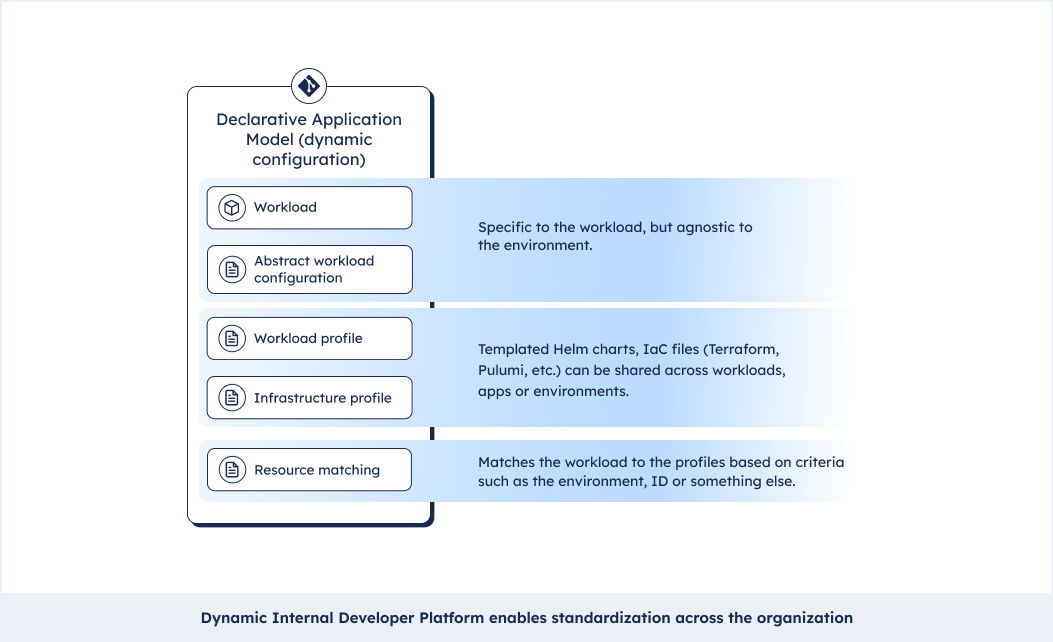1053x642 pixels.
Task: Click the document icon beside Workload profile
Action: coord(232,338)
